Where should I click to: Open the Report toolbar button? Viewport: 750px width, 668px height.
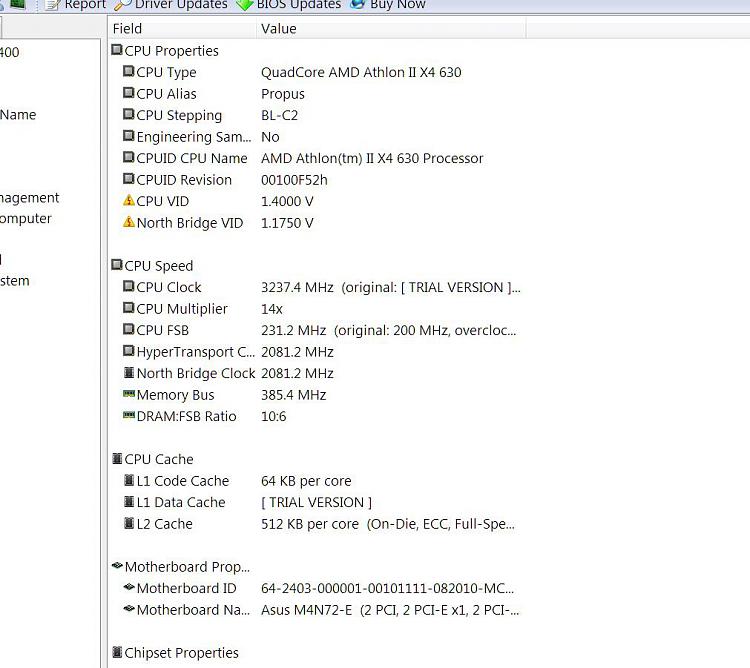76,5
